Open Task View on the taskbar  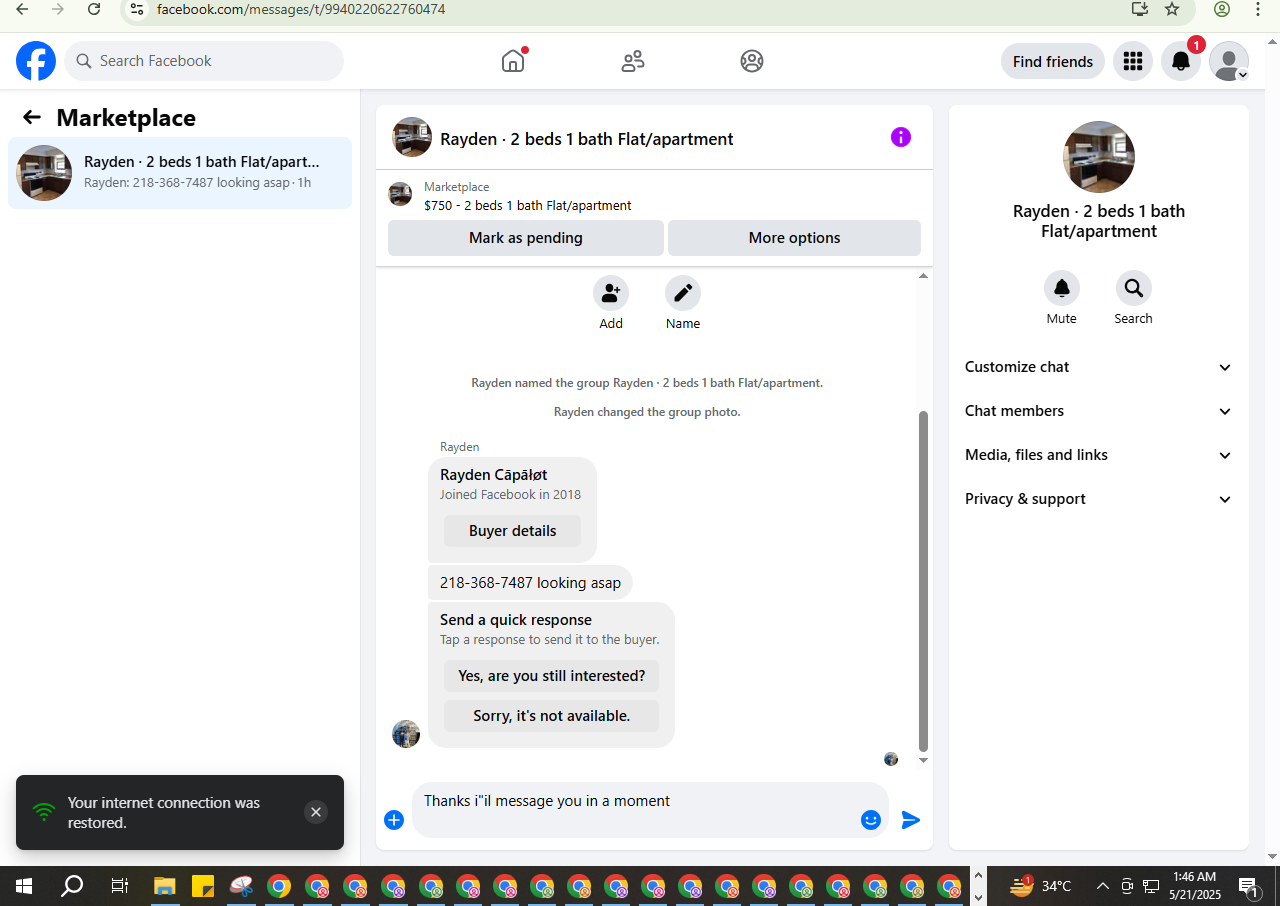pos(120,886)
